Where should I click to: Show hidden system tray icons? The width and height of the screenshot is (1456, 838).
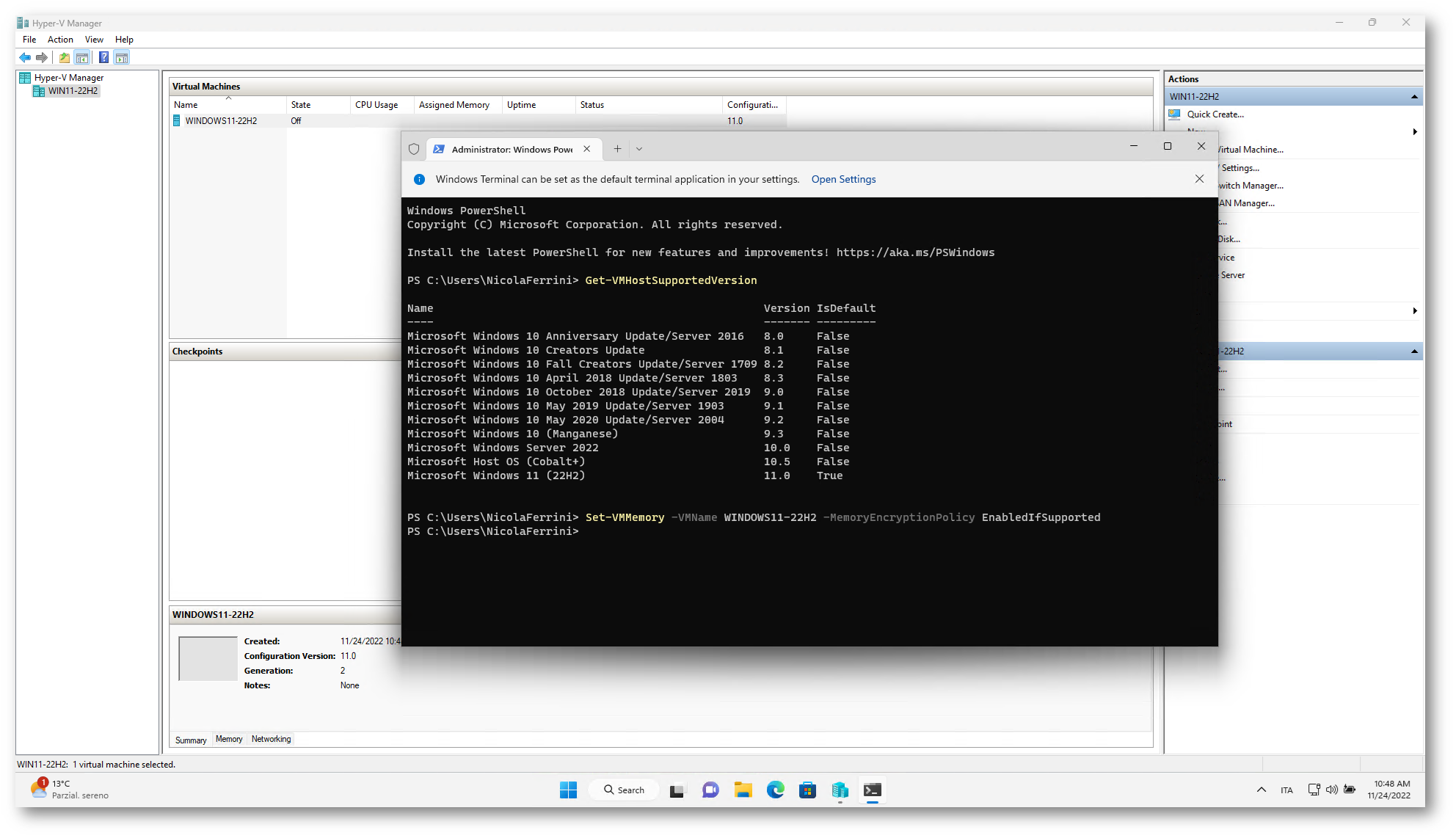1262,790
